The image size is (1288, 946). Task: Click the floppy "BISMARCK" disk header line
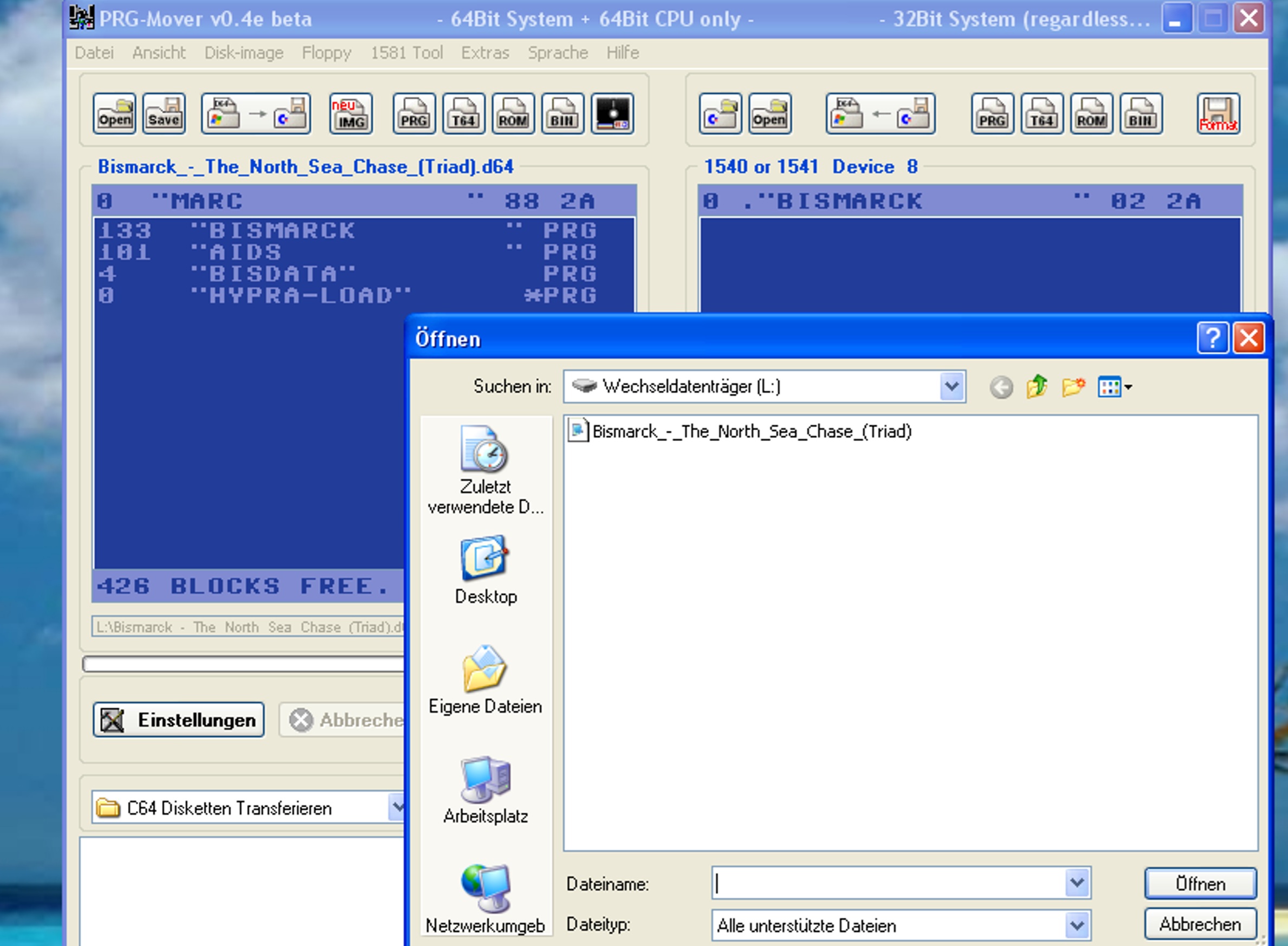pos(970,200)
